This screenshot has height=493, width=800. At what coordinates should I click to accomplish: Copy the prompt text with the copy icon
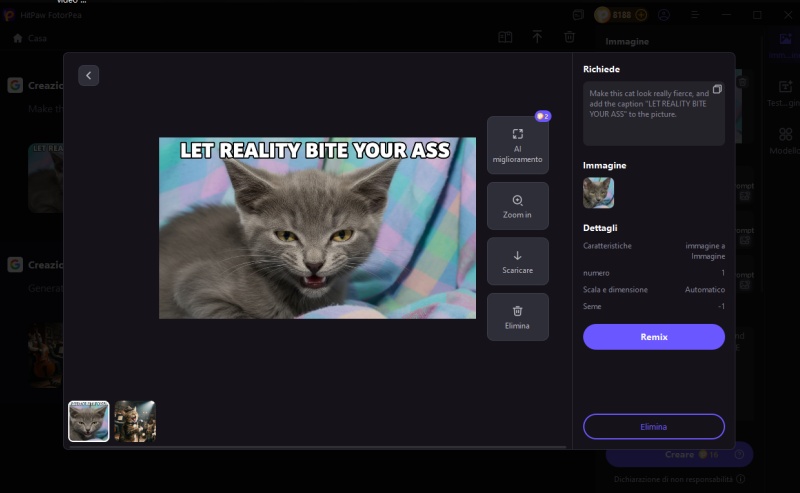coord(717,90)
